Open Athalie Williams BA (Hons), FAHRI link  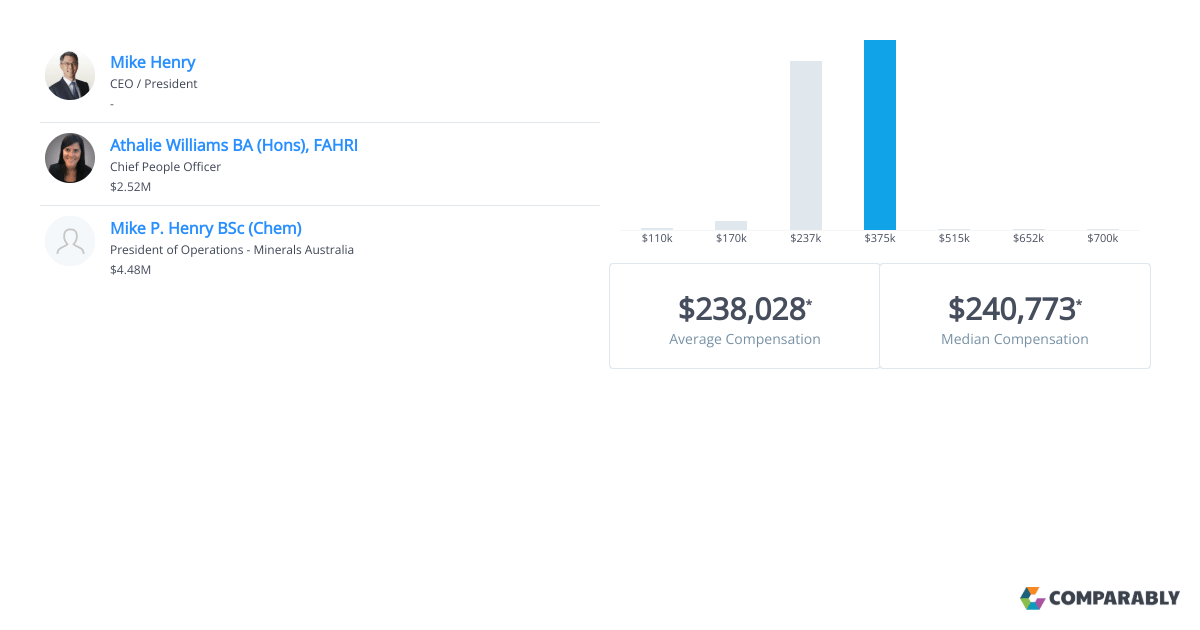tap(233, 145)
